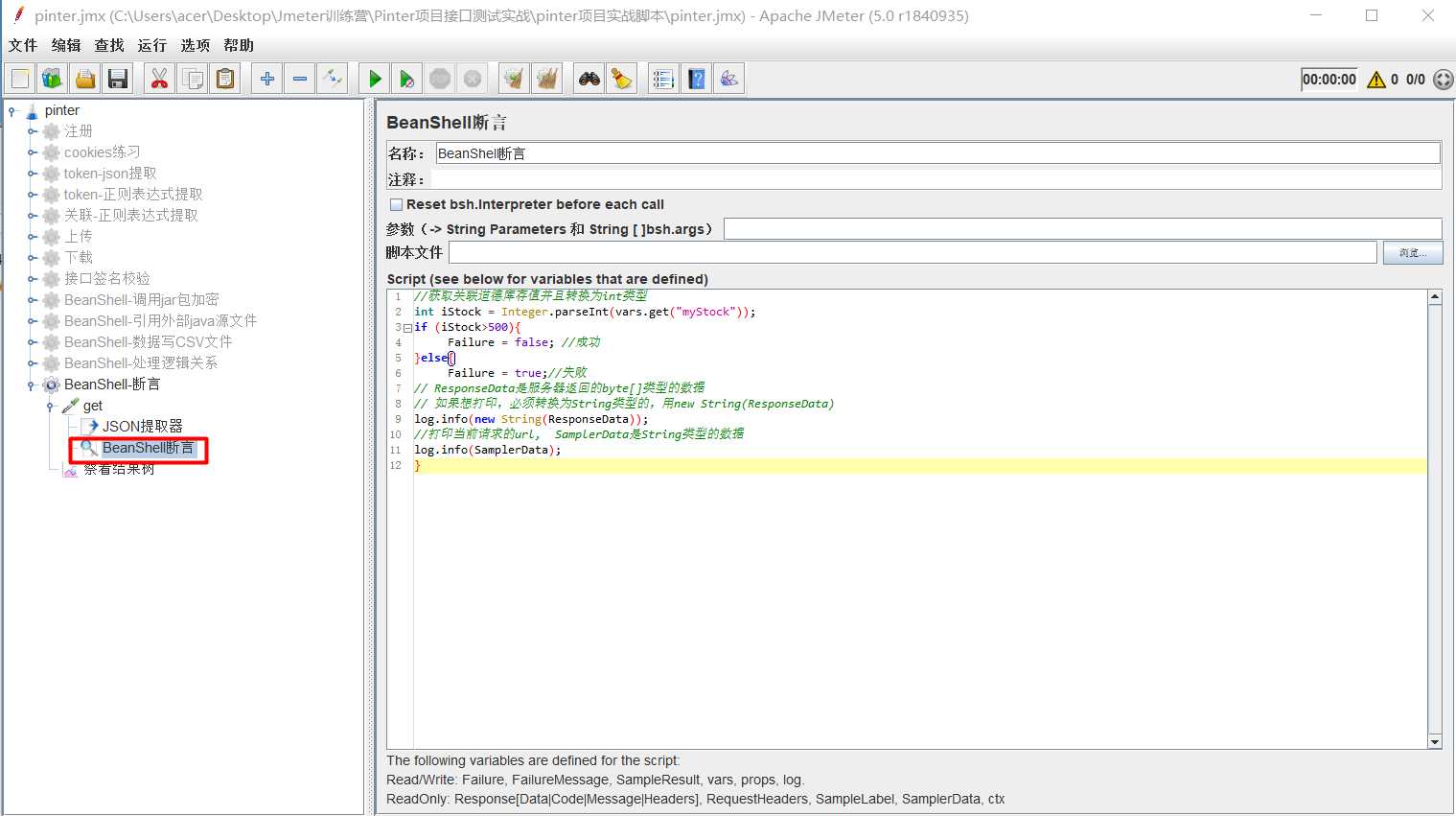Cut the selected element with scissors icon
The height and width of the screenshot is (816, 1456).
point(160,79)
